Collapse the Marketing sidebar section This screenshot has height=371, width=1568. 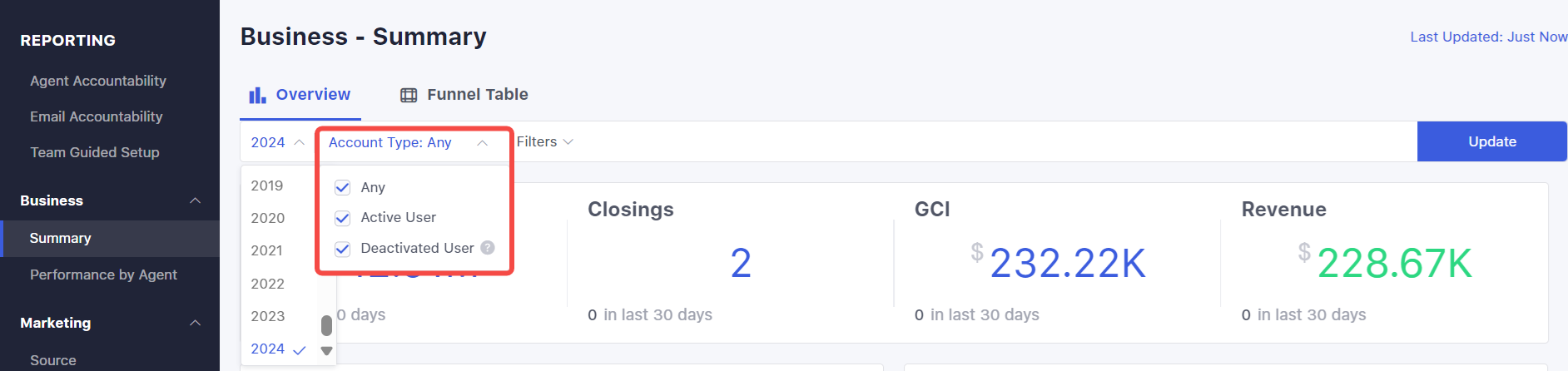(195, 323)
